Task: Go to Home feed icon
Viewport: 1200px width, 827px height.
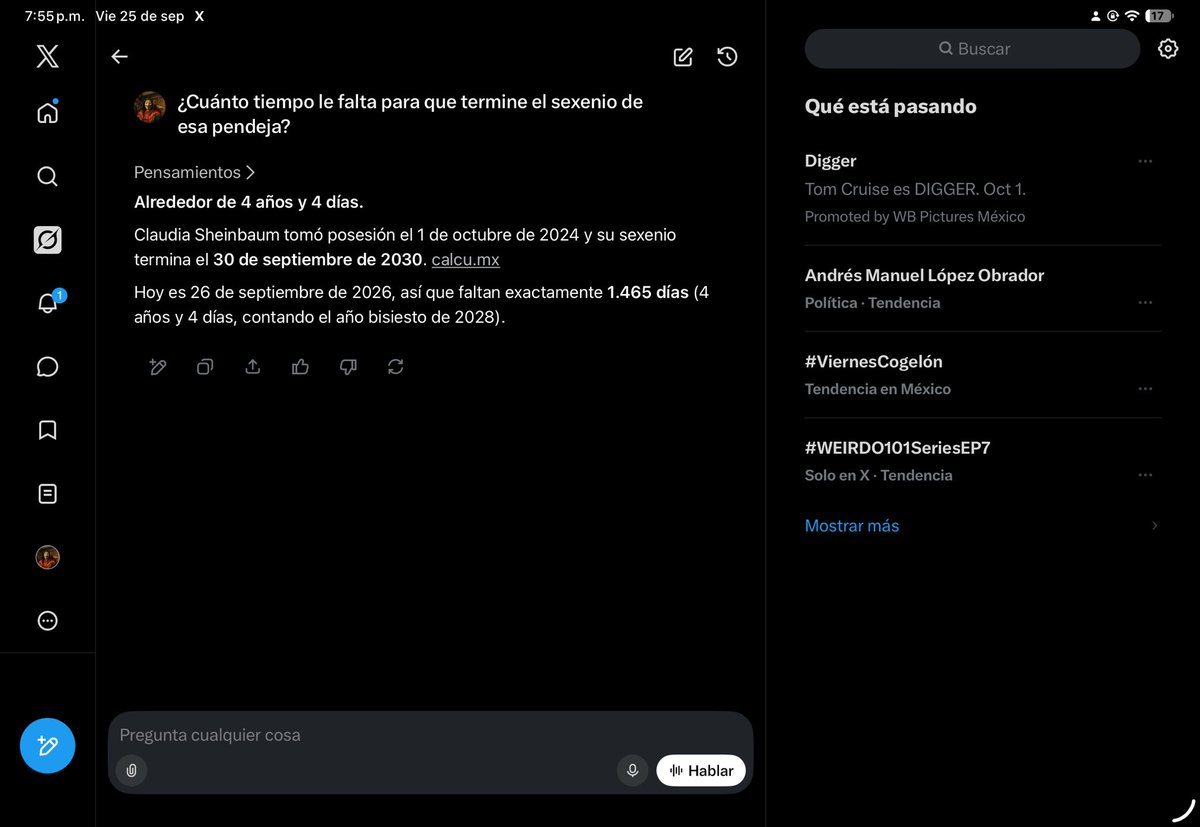Action: click(x=47, y=113)
